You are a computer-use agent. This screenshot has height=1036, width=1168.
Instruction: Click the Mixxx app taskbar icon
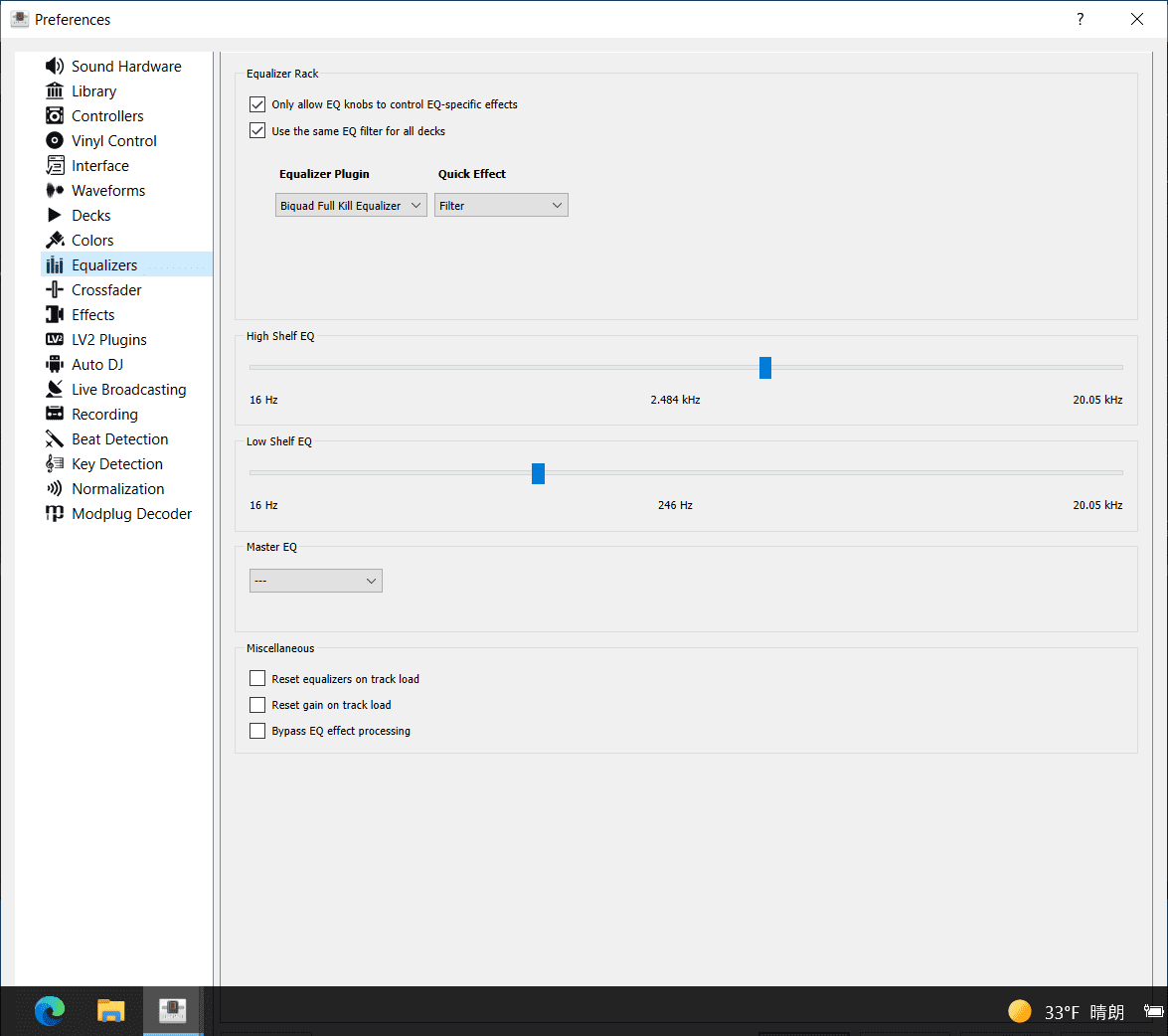[x=173, y=1011]
